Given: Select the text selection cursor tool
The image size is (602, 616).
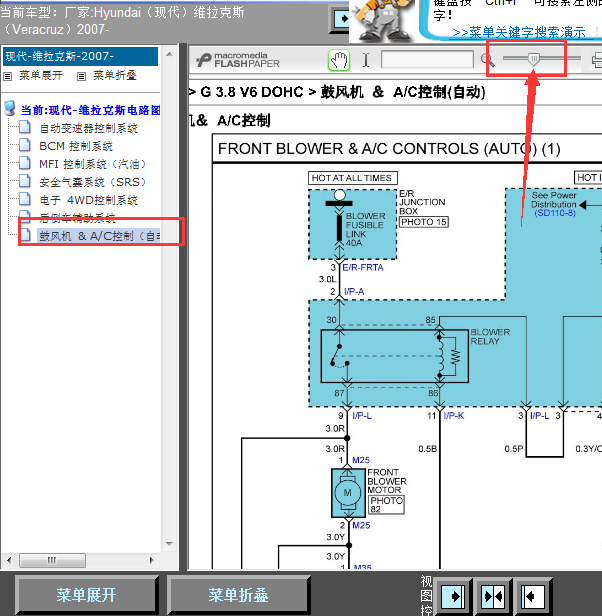Looking at the screenshot, I should pos(366,60).
